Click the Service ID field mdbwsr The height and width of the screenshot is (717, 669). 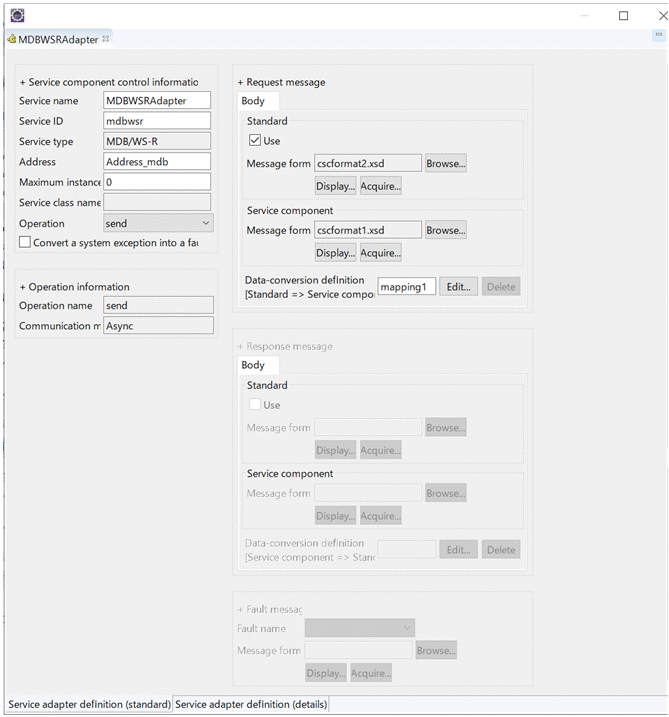(157, 121)
